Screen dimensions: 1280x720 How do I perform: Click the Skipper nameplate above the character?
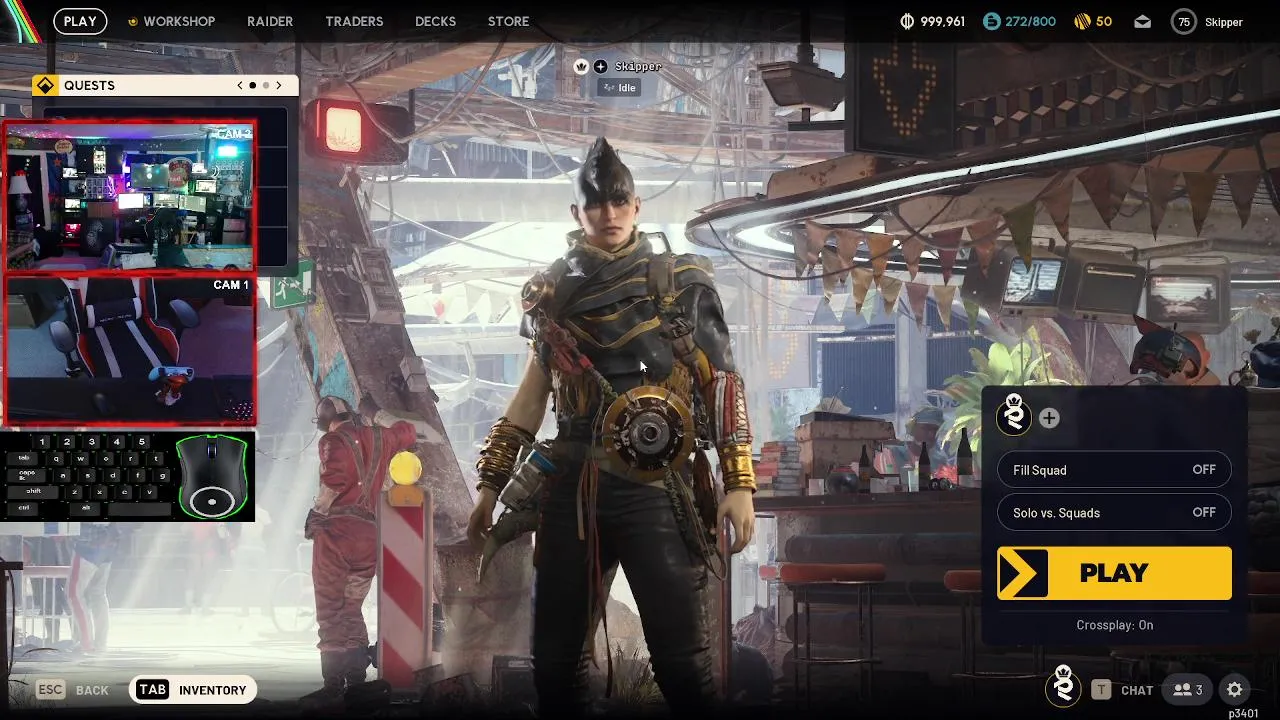click(x=638, y=66)
